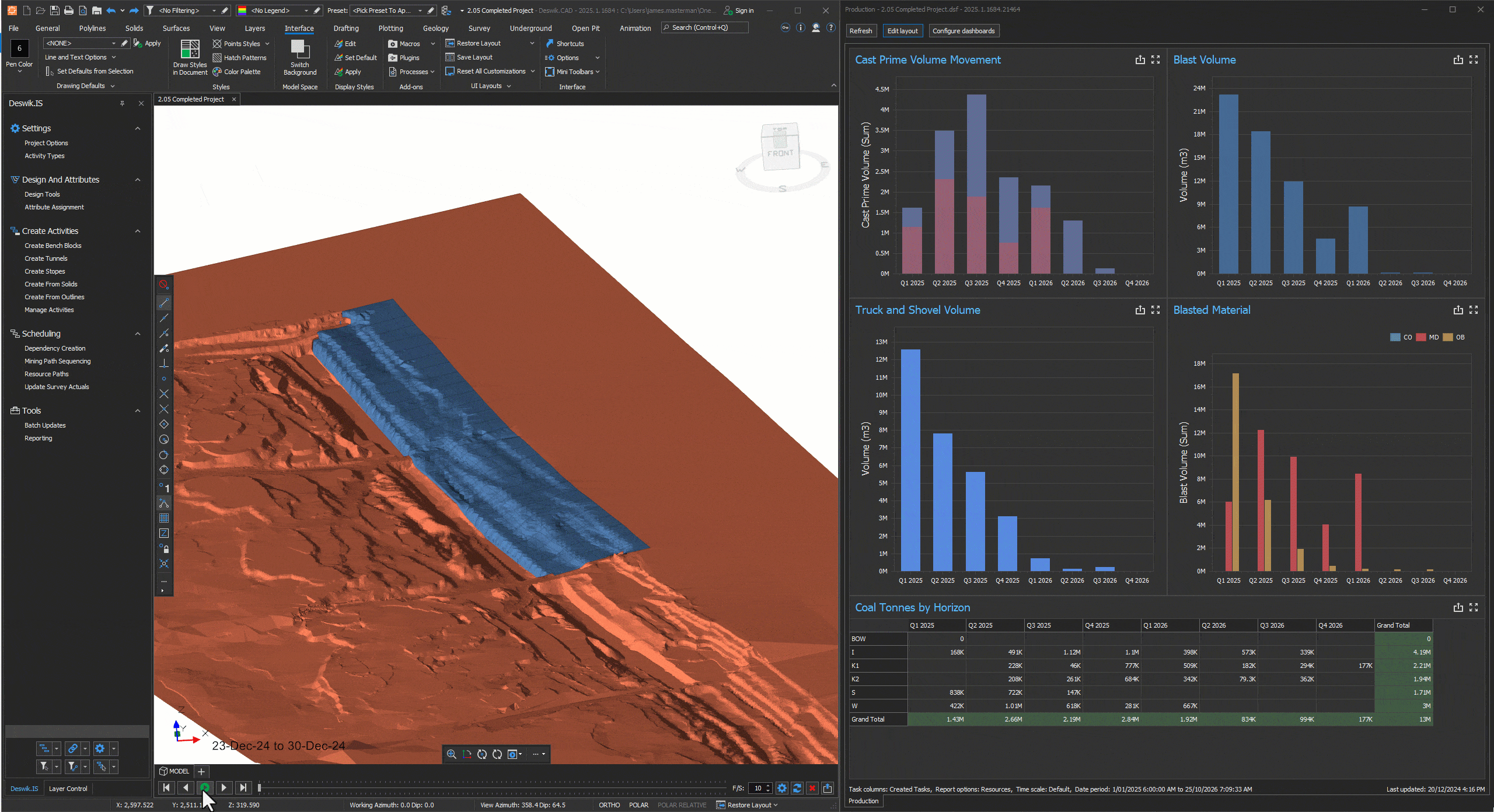Open the Plugins add-on
The height and width of the screenshot is (812, 1494).
point(404,58)
